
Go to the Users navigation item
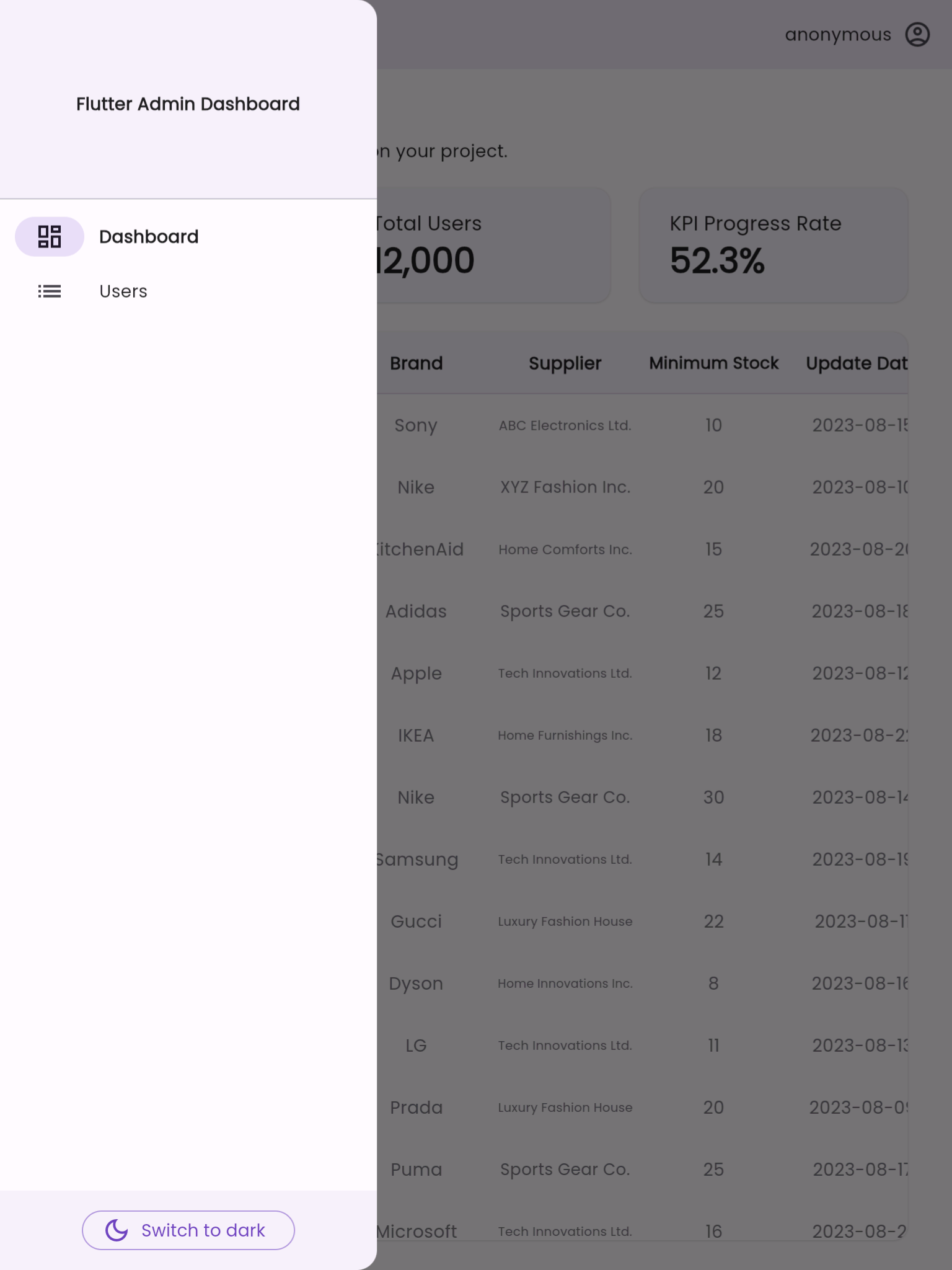[x=188, y=291]
